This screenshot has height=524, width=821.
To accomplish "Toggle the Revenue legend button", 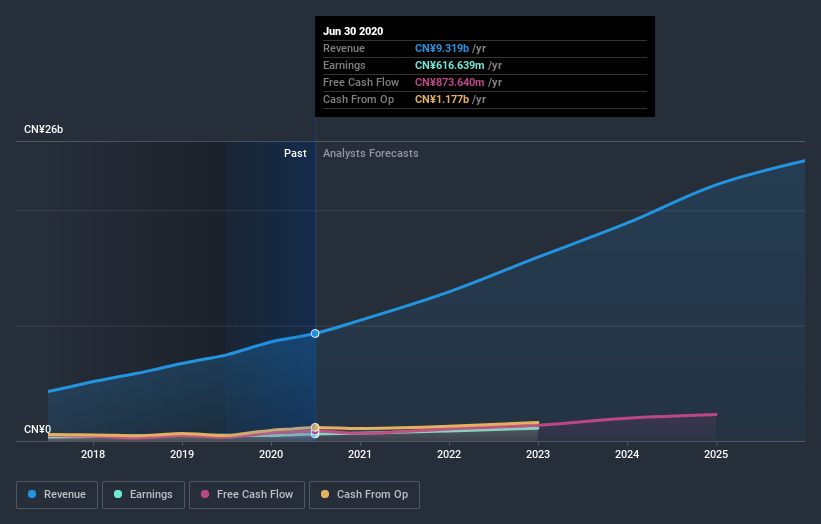I will click(57, 495).
